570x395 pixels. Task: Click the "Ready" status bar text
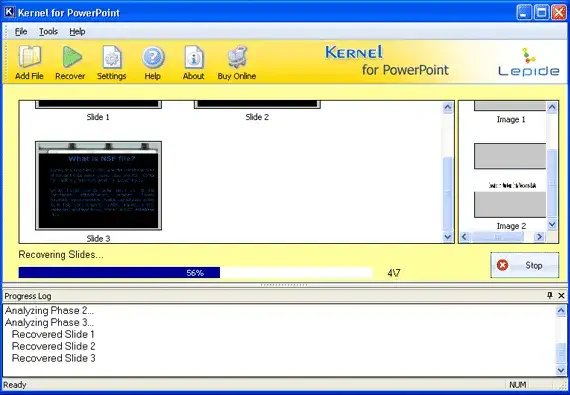15,384
